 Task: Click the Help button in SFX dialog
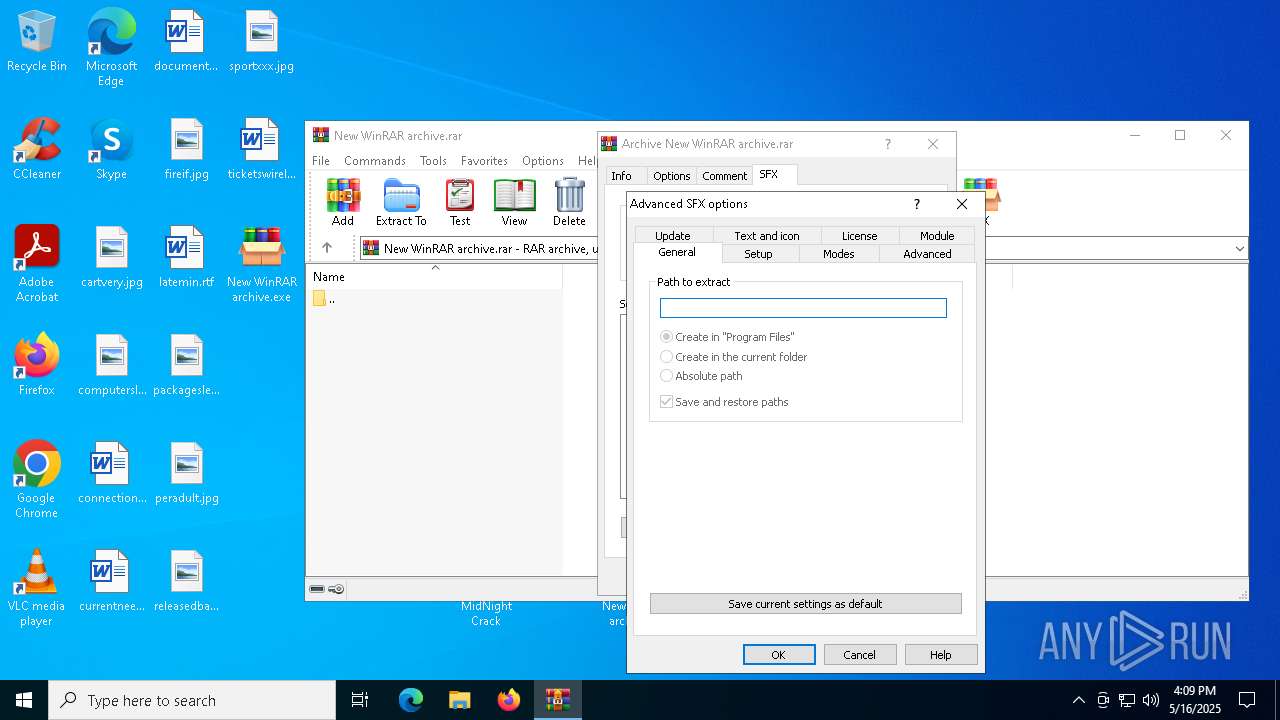click(941, 655)
